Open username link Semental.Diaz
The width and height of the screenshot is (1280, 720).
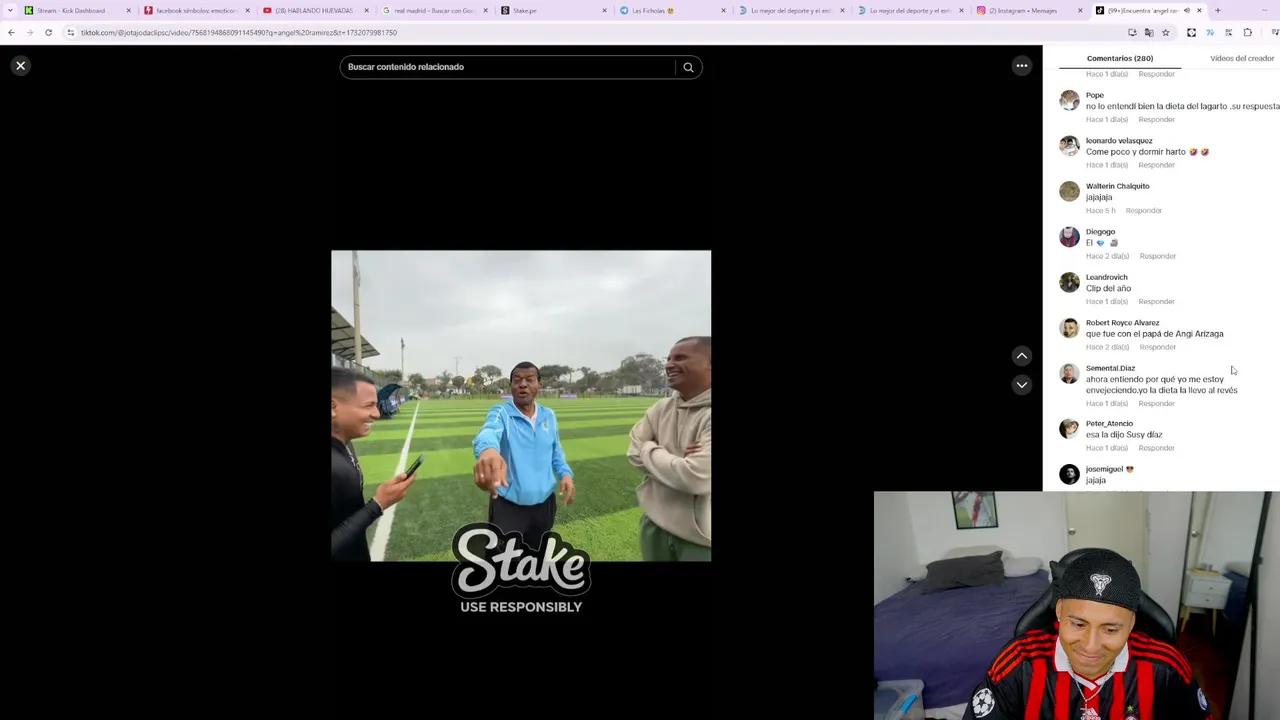(x=1110, y=368)
